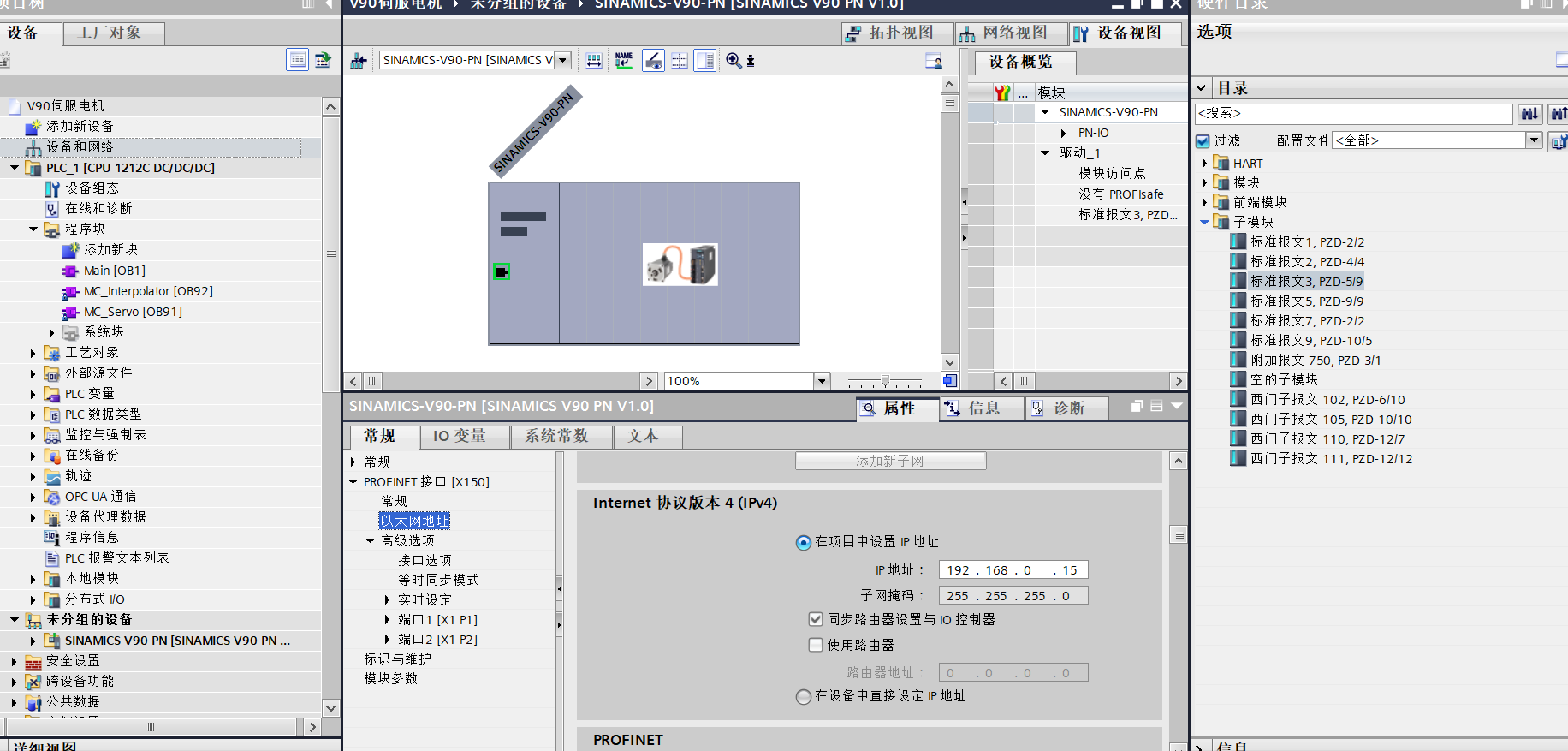Click the green-arrow table icon in project tree toolbar
The width and height of the screenshot is (1568, 751).
(x=323, y=60)
